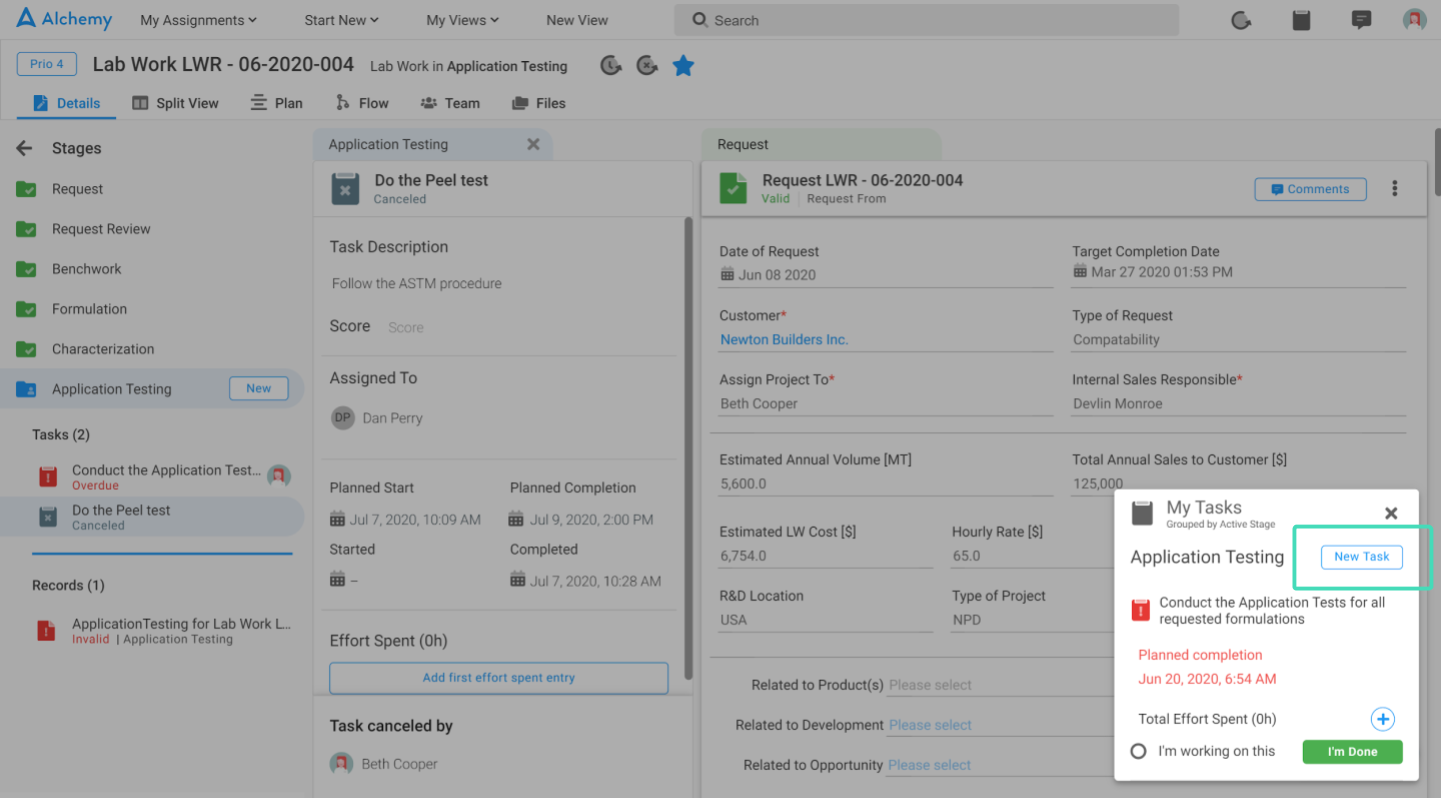Click the New View menu item

click(577, 20)
